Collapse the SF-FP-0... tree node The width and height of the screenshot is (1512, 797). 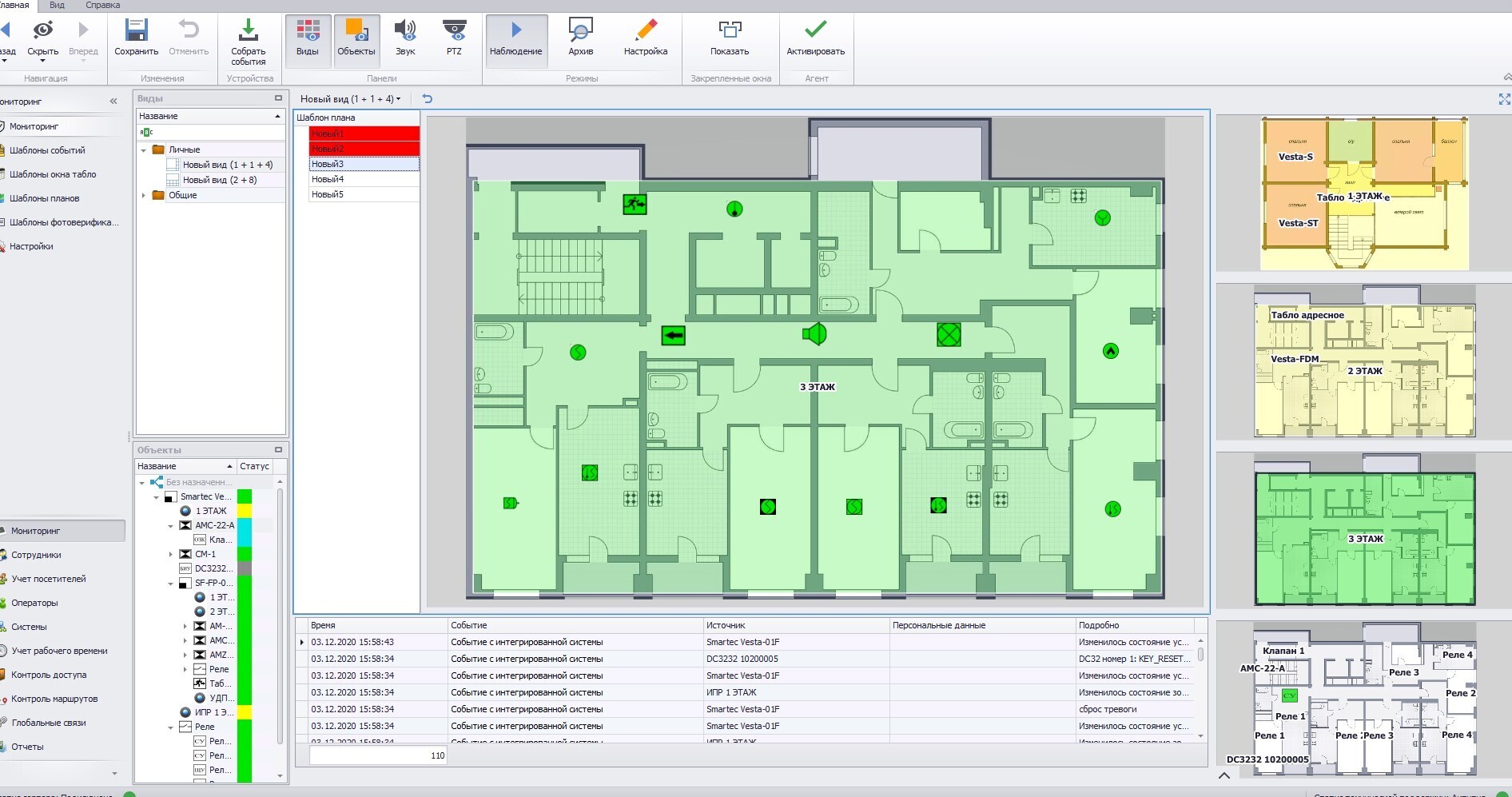(171, 584)
